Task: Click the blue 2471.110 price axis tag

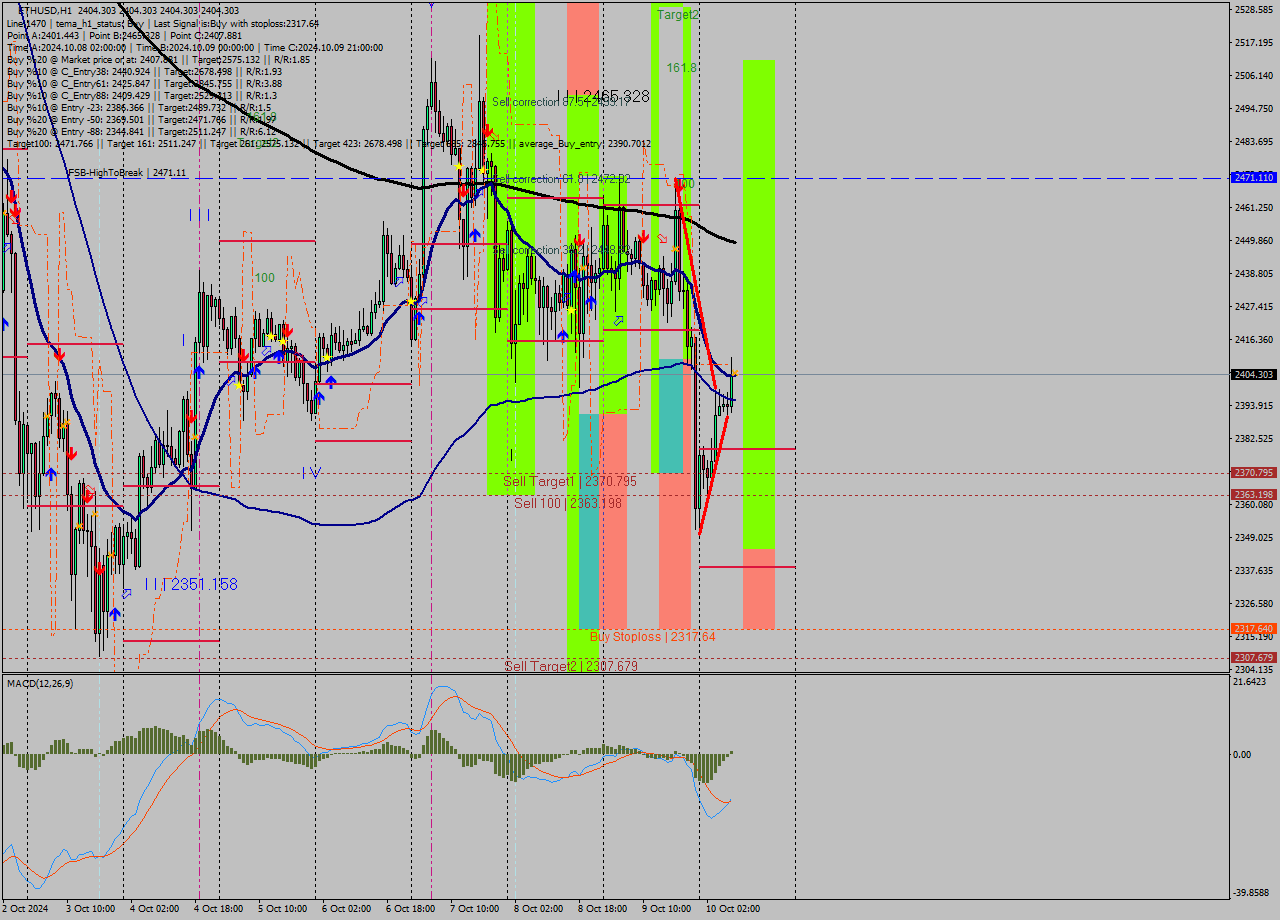Action: click(1254, 177)
